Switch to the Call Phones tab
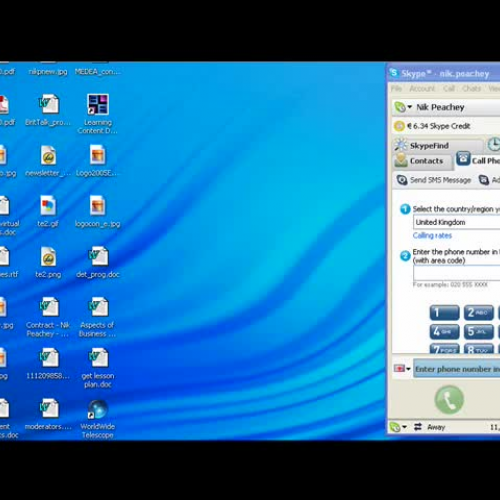500x500 pixels. tap(478, 160)
